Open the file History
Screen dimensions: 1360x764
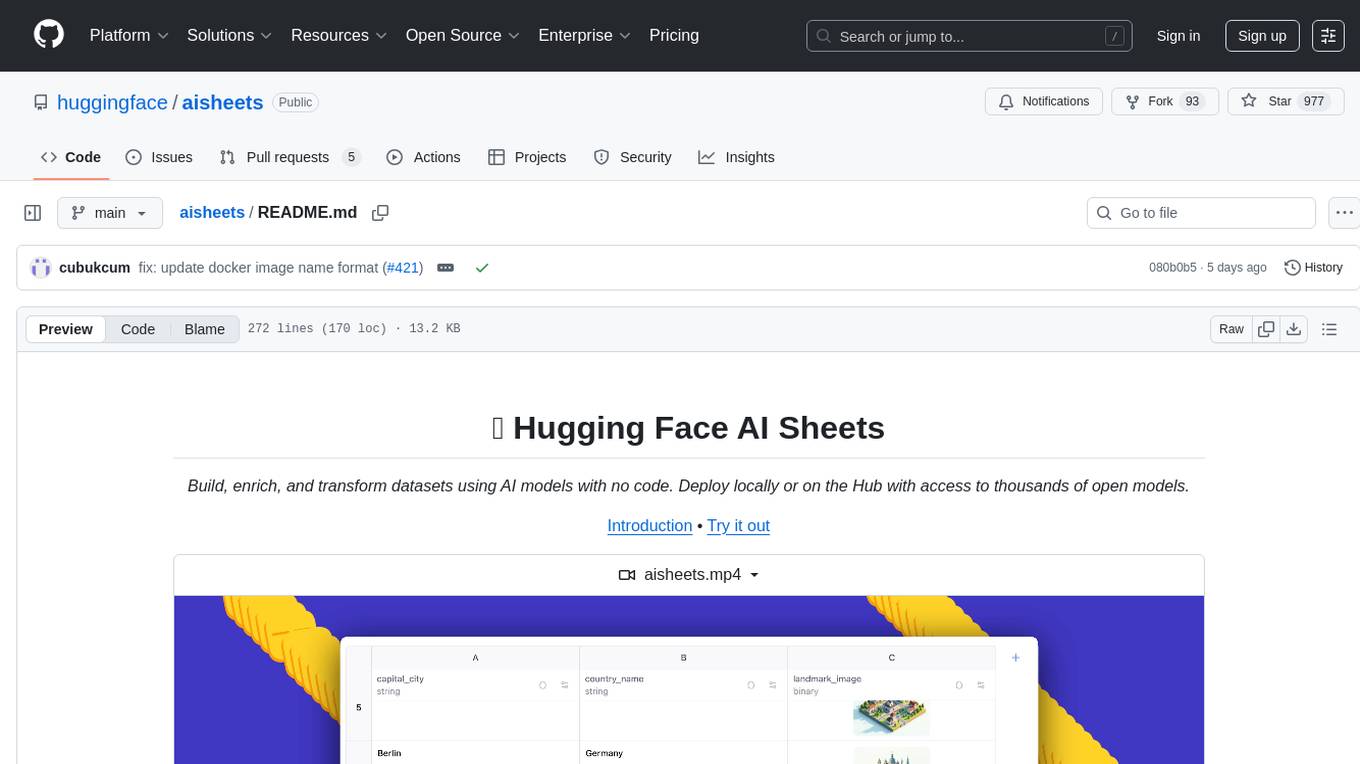[x=1313, y=267]
